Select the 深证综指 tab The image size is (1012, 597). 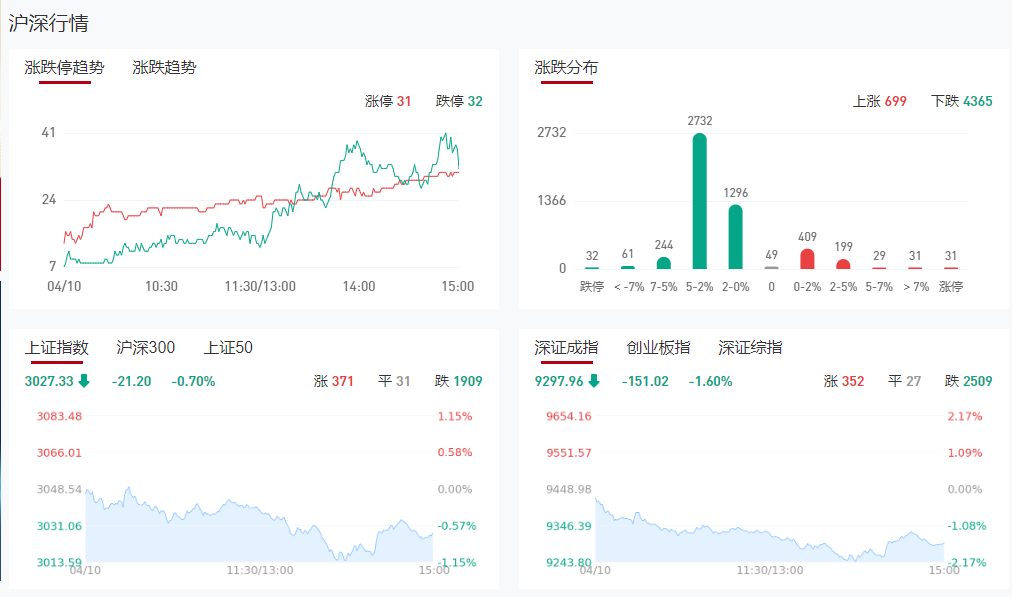pyautogui.click(x=750, y=348)
